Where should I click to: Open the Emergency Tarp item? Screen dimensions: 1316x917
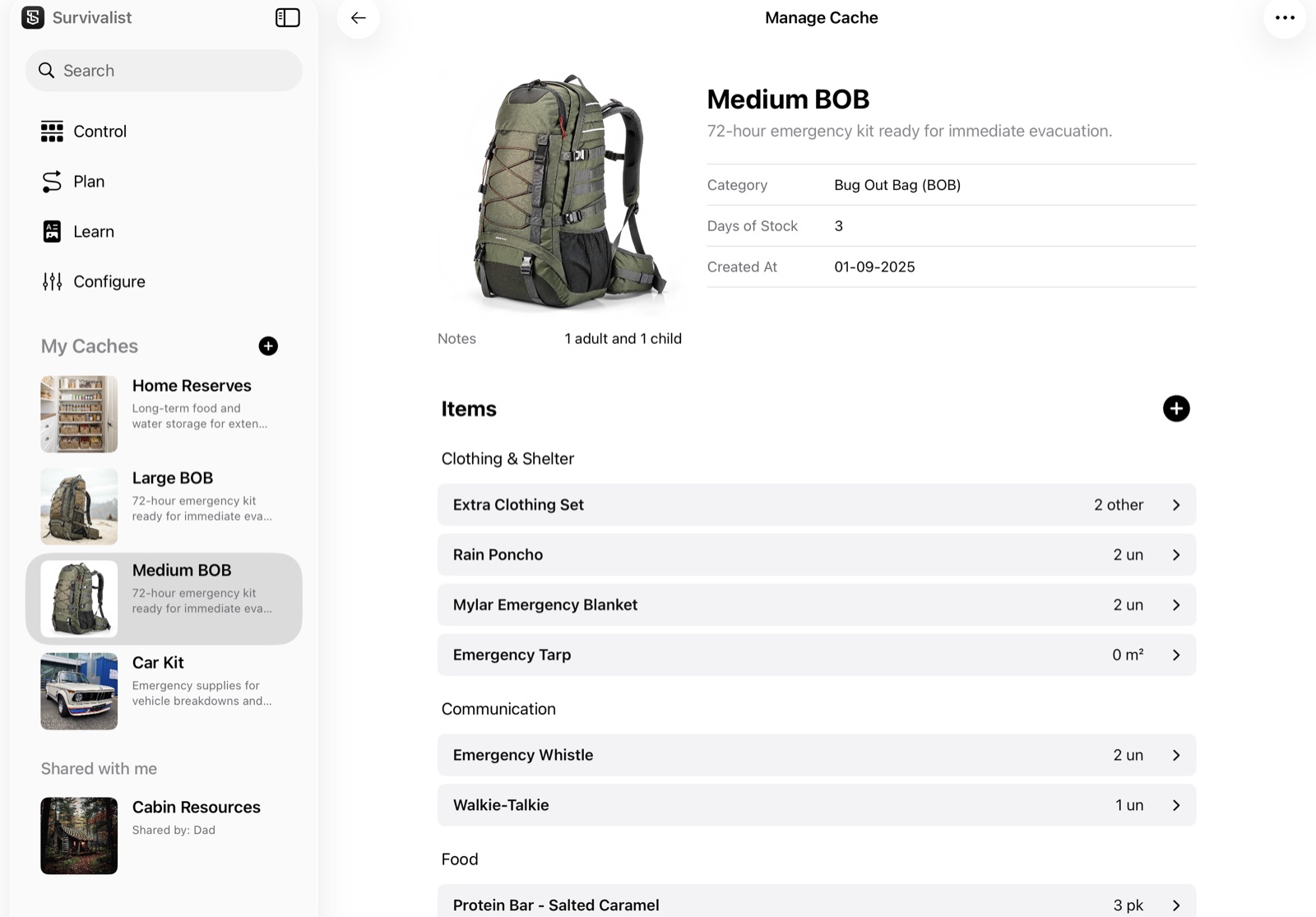point(817,655)
